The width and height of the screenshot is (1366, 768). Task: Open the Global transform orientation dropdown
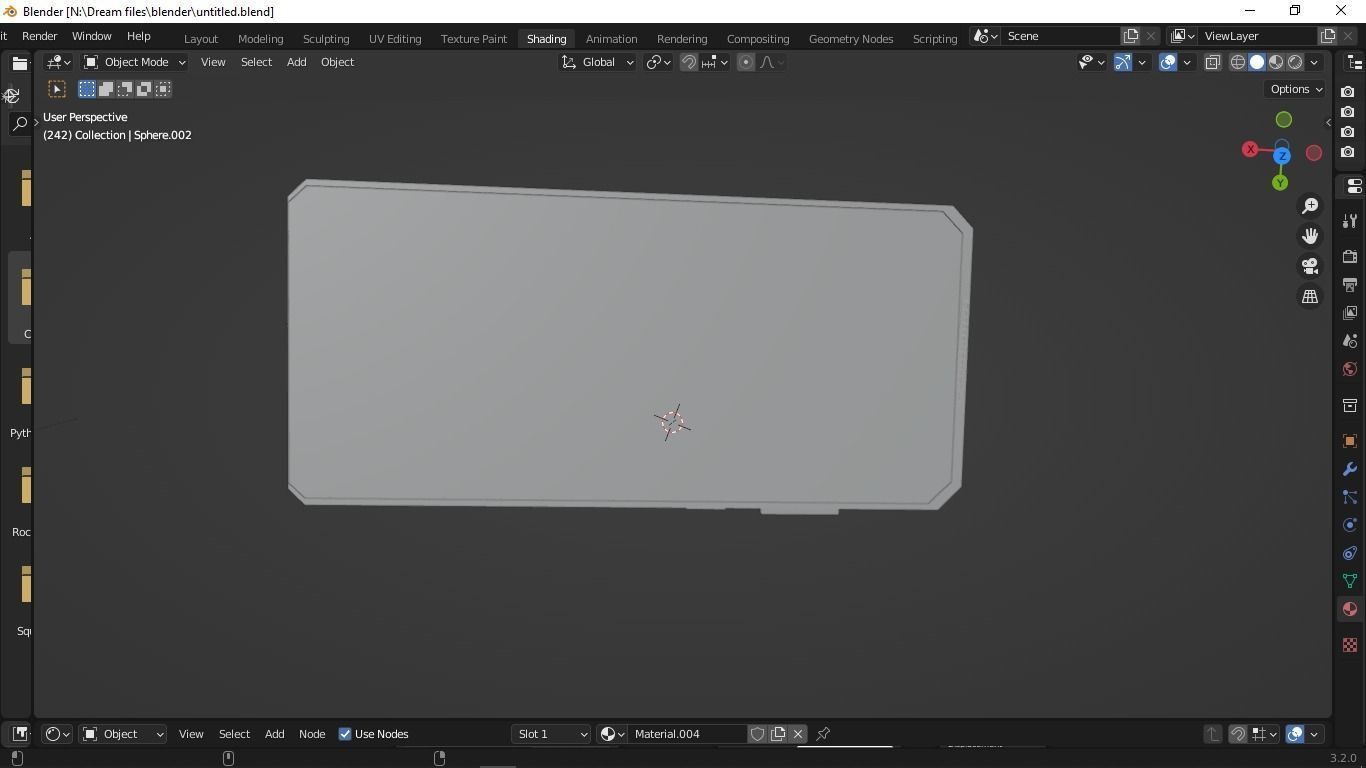point(597,62)
